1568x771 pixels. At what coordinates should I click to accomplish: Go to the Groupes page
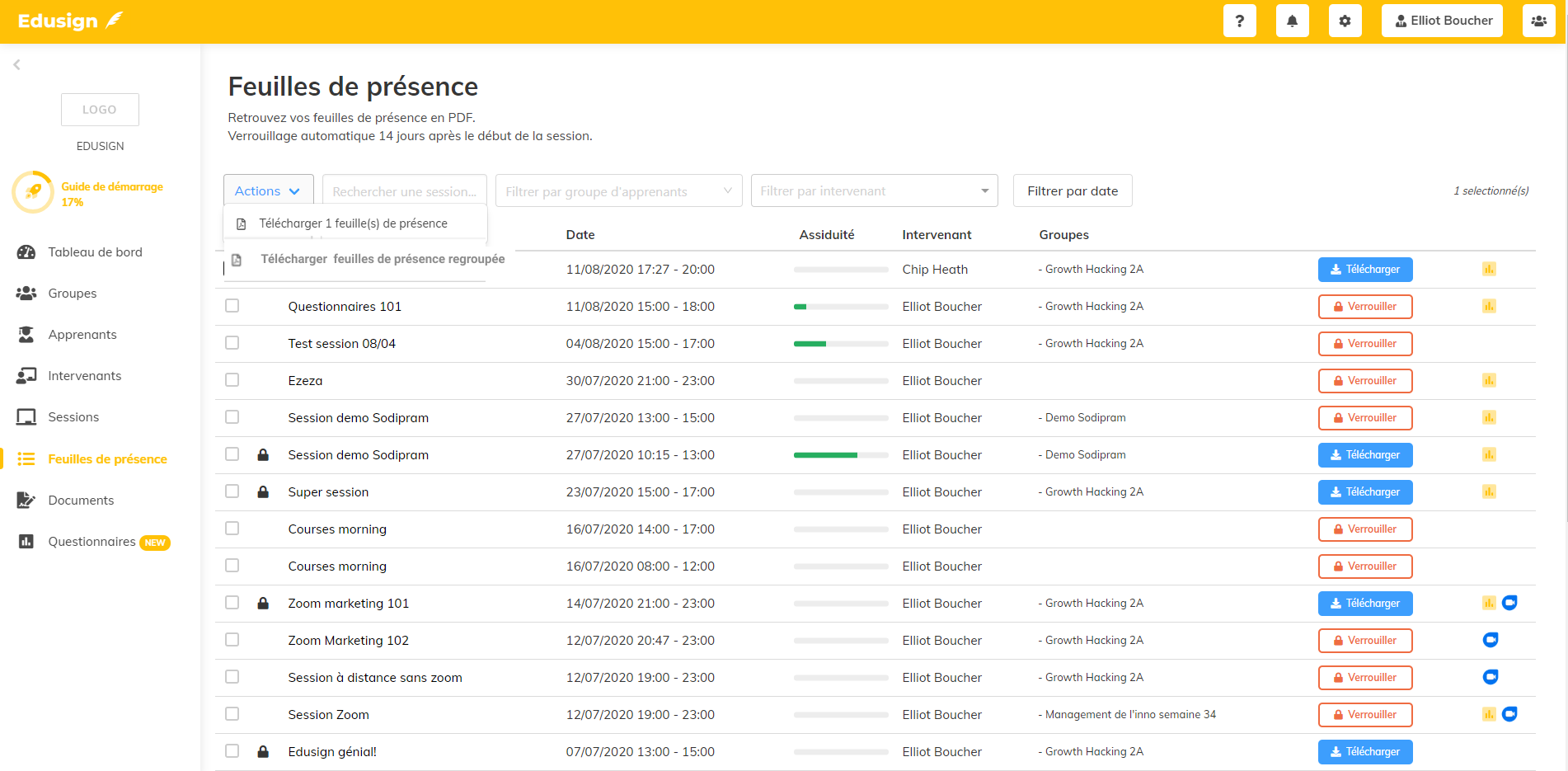click(73, 294)
